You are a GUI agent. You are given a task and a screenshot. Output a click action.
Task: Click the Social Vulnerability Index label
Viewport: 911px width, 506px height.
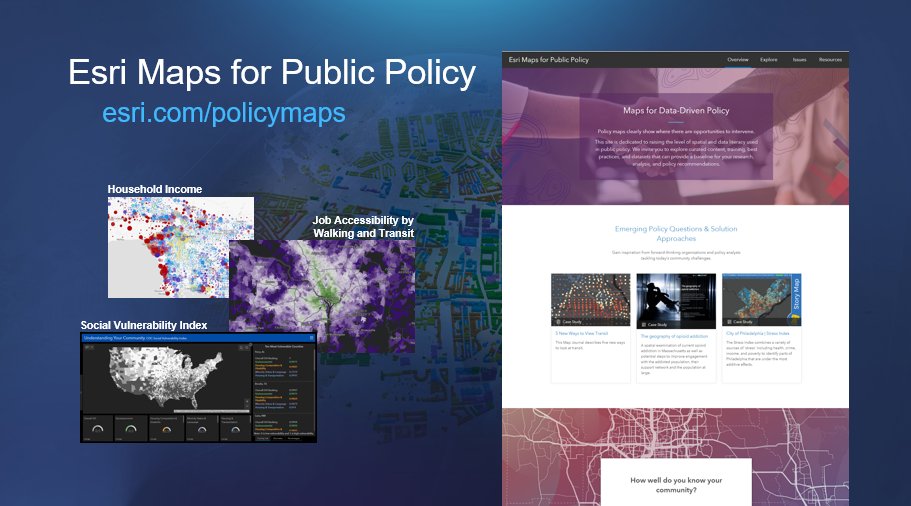tap(144, 325)
